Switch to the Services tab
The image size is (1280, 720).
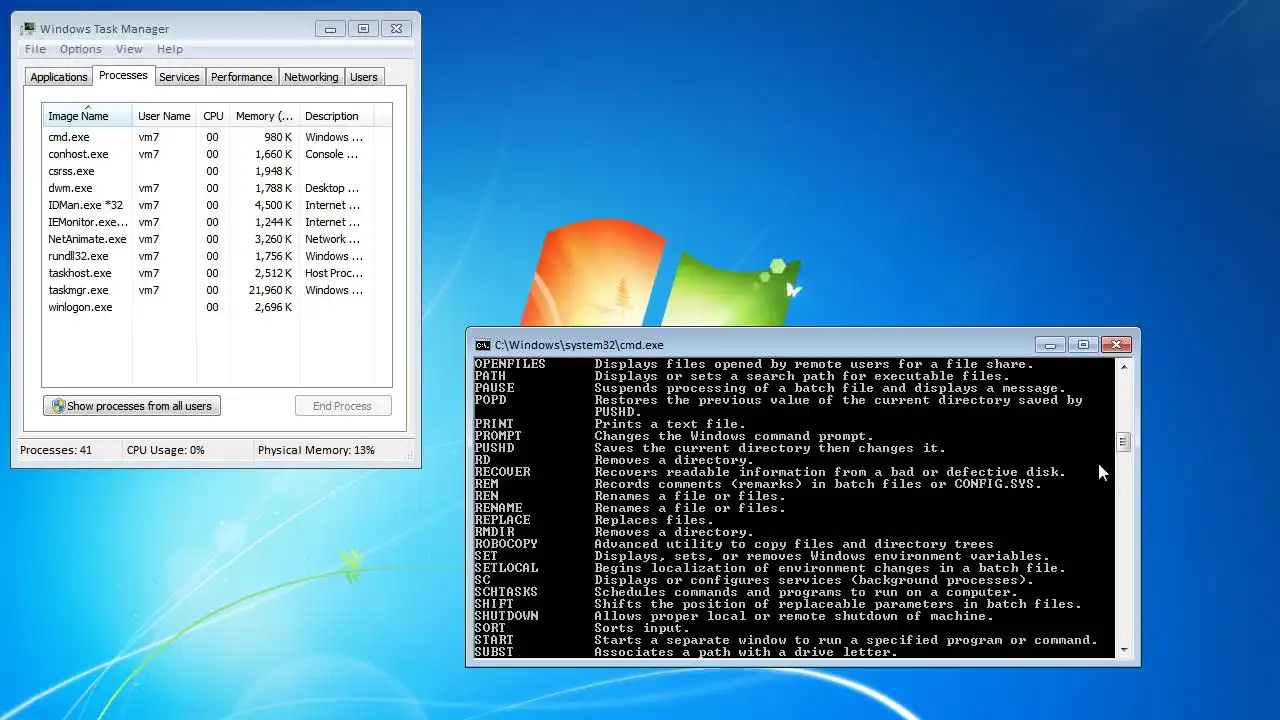coord(179,77)
